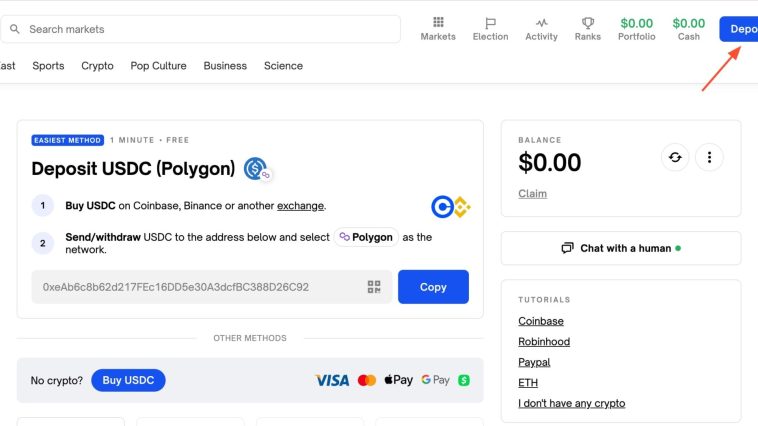
Task: Select the Crypto category tab
Action: pyautogui.click(x=97, y=66)
